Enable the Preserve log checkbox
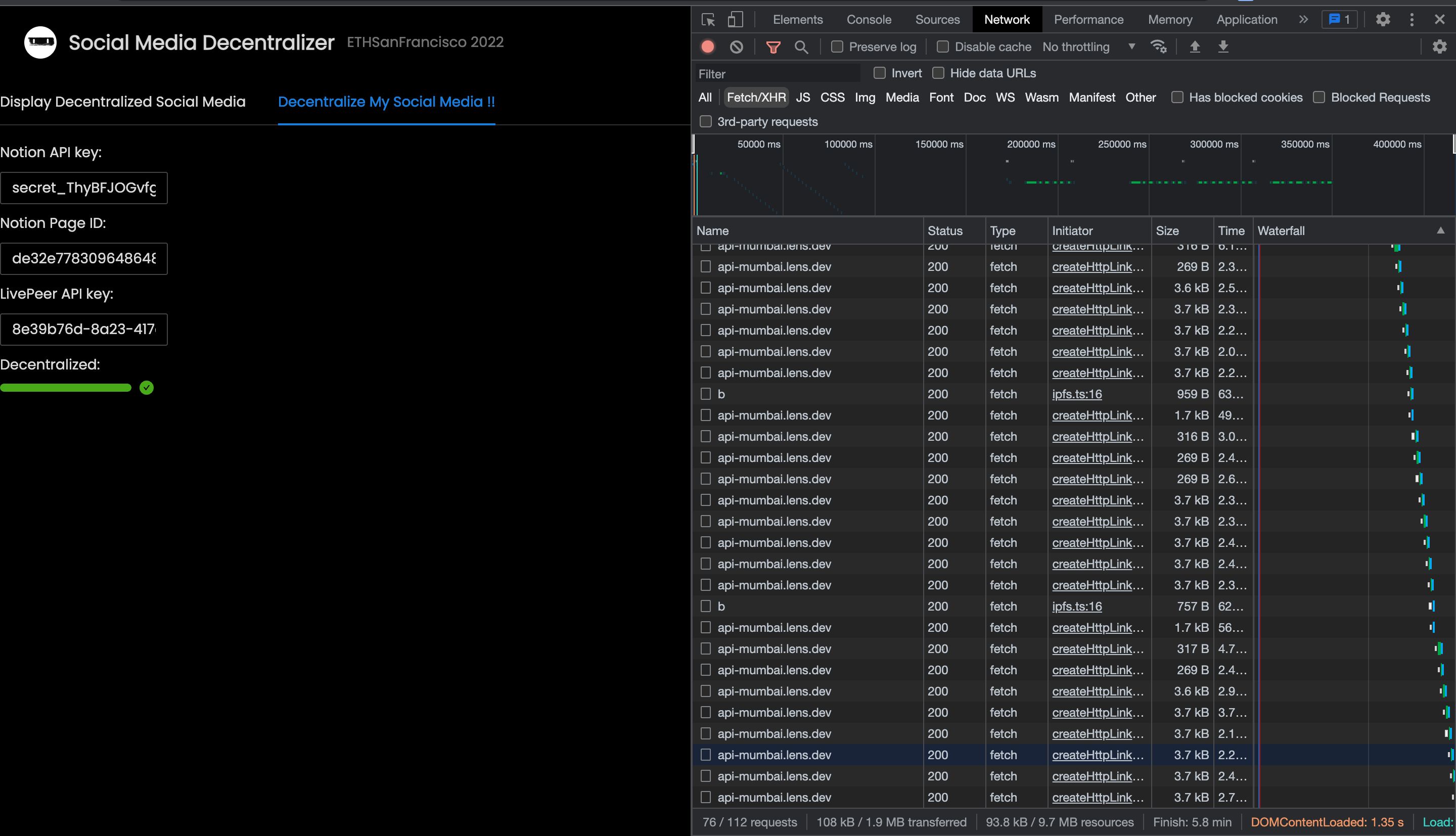Screen dimensions: 1456x836 [837, 47]
